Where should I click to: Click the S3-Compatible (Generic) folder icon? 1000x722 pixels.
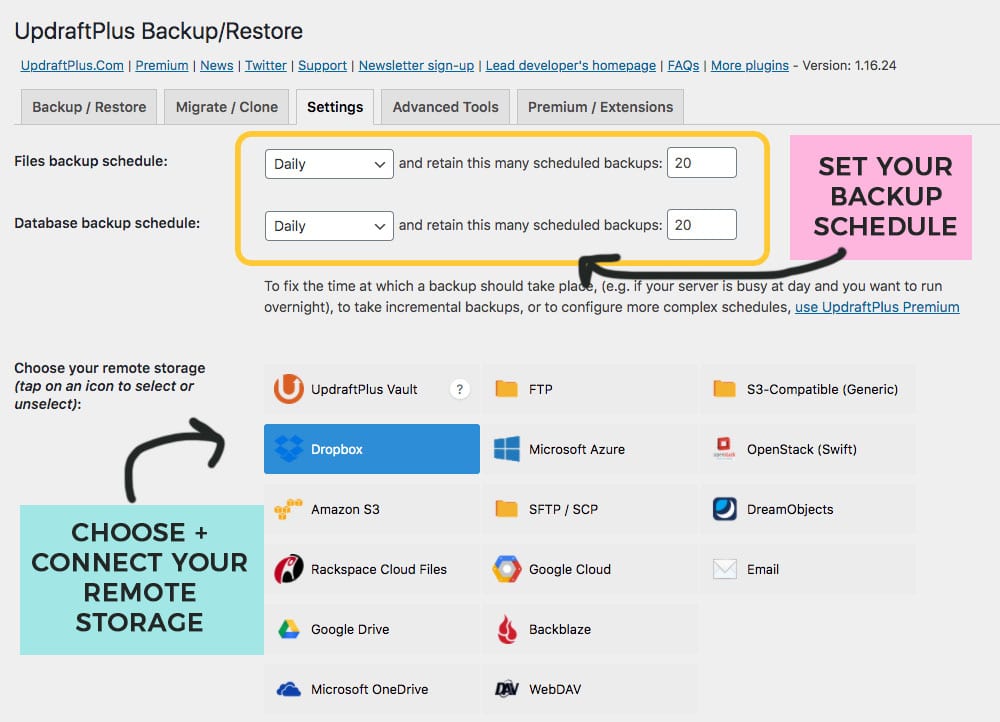coord(724,389)
